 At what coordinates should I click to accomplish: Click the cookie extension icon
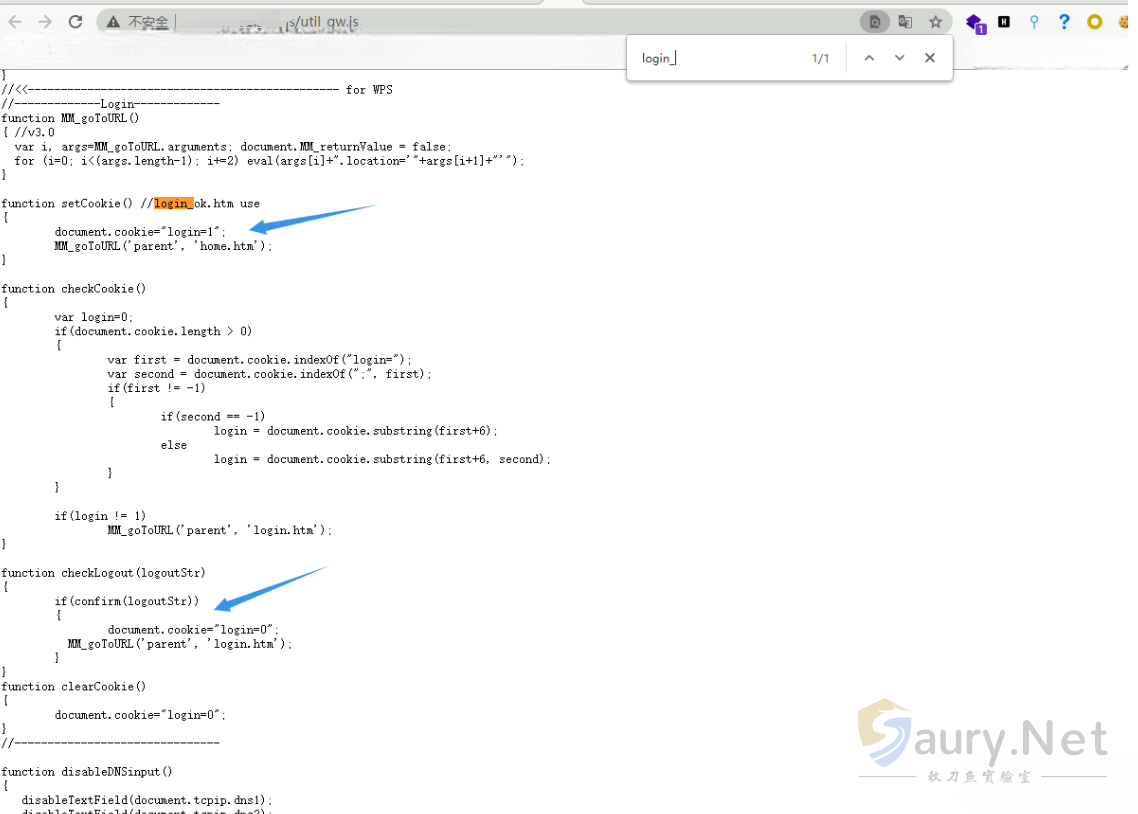pos(1125,22)
